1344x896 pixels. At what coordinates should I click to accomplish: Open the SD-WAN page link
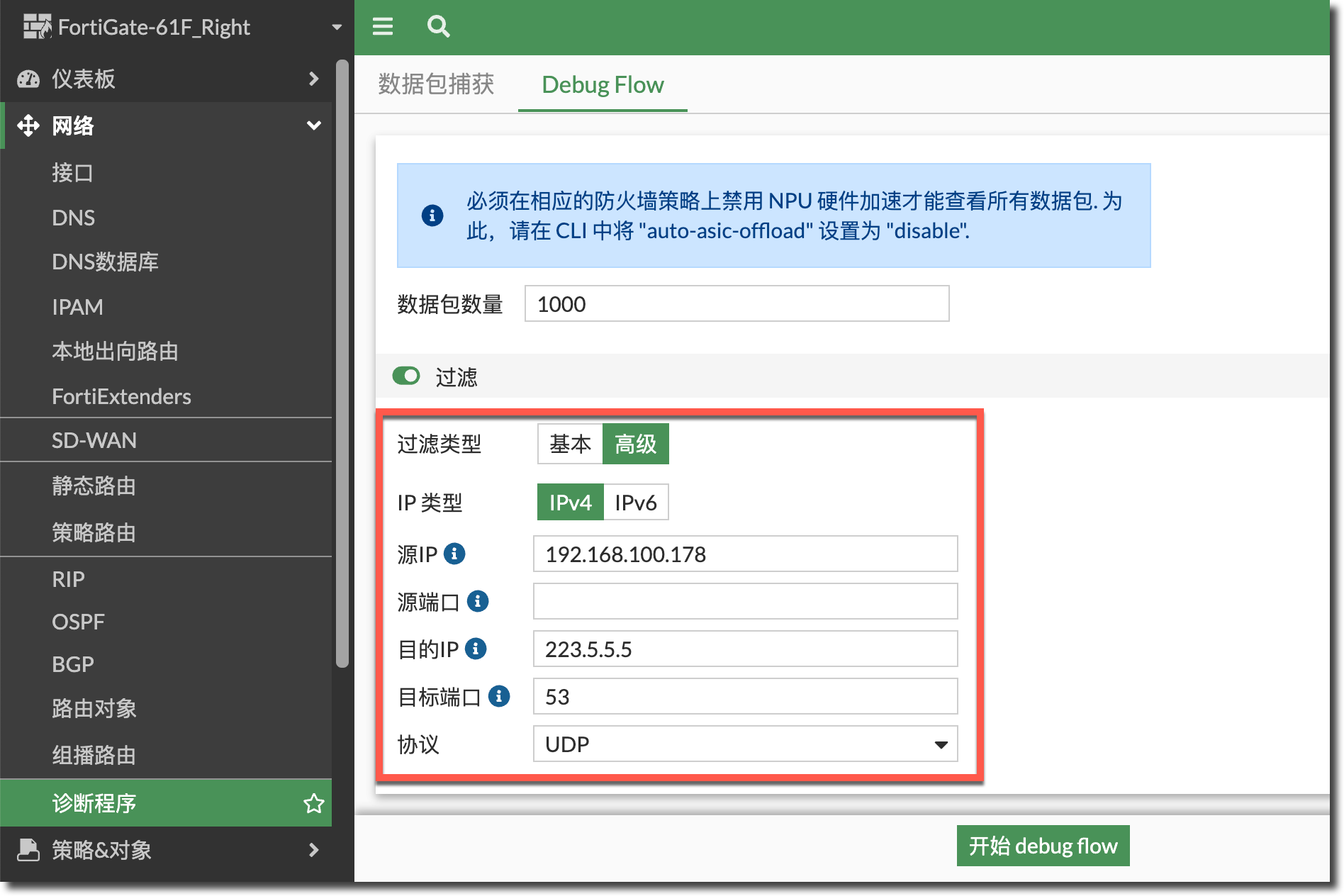(x=94, y=440)
